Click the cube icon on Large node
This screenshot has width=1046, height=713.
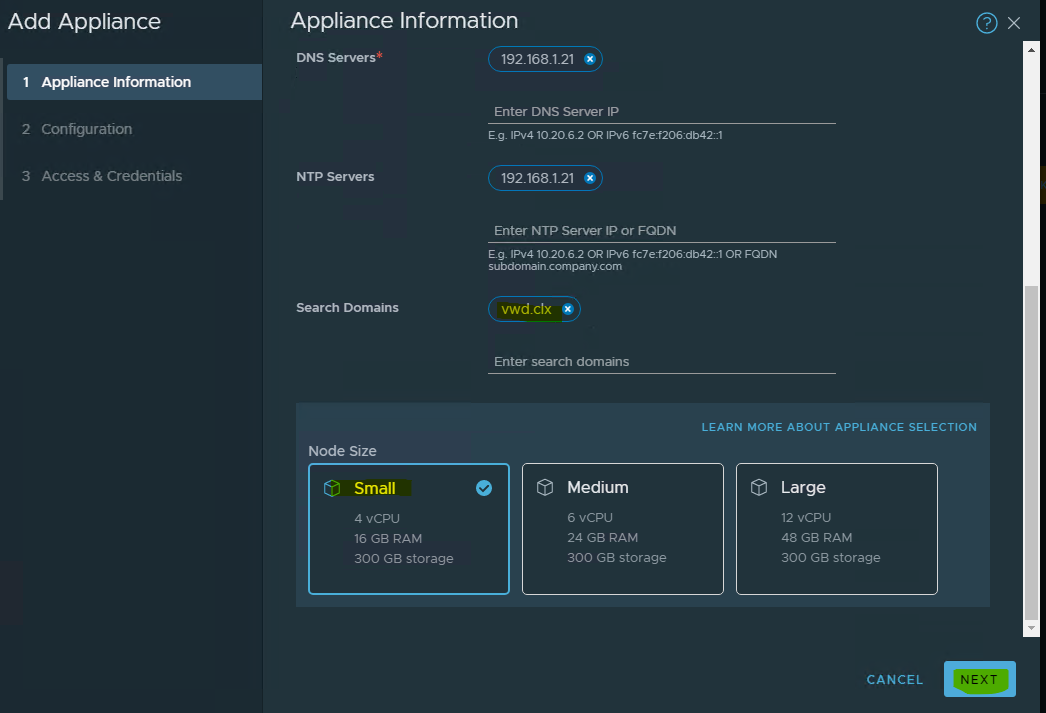(759, 488)
